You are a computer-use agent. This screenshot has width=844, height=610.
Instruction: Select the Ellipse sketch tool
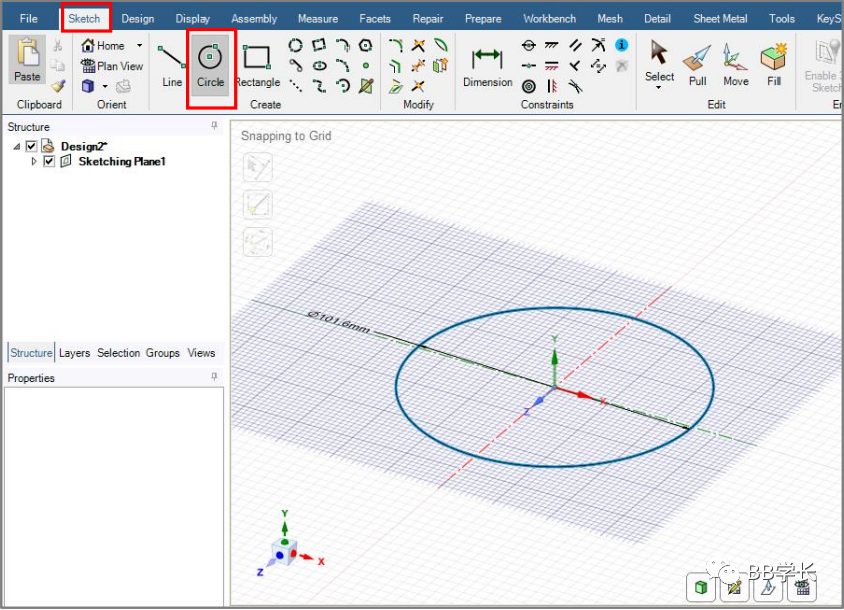click(320, 66)
